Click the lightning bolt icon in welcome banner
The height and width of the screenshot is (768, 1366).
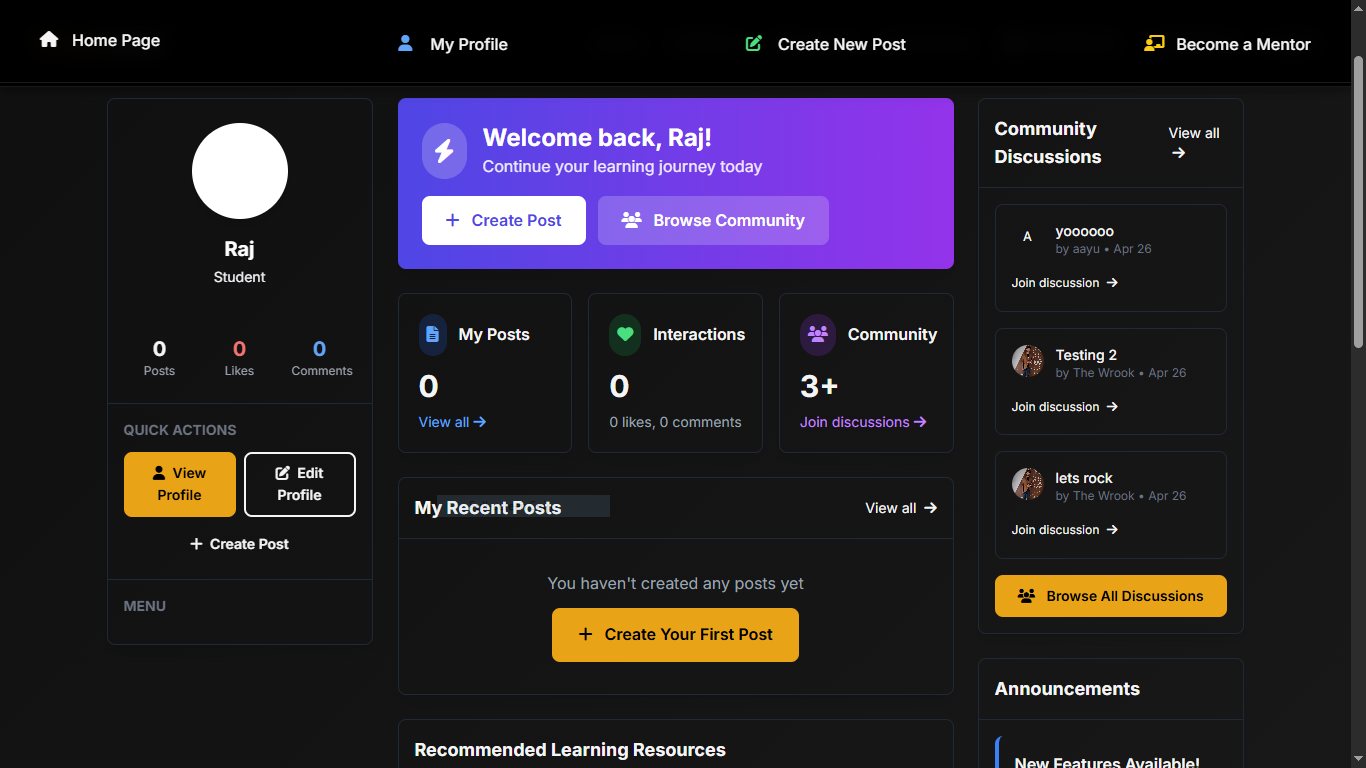(444, 151)
